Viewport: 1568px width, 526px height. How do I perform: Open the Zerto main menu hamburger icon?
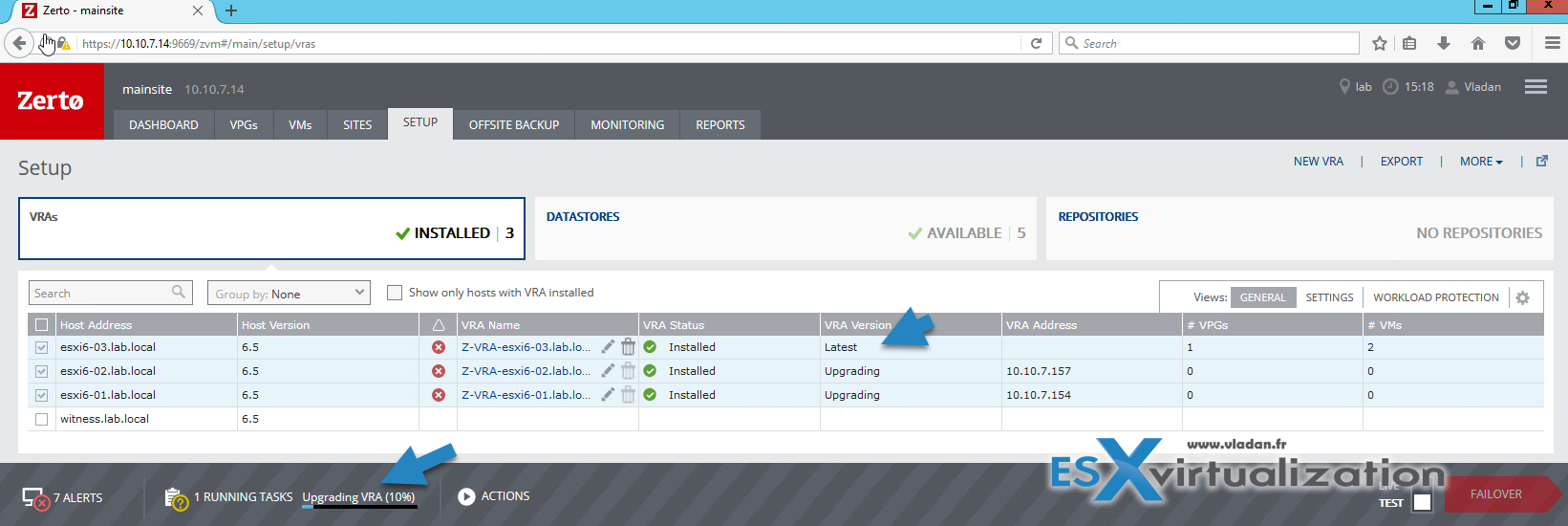(1536, 87)
